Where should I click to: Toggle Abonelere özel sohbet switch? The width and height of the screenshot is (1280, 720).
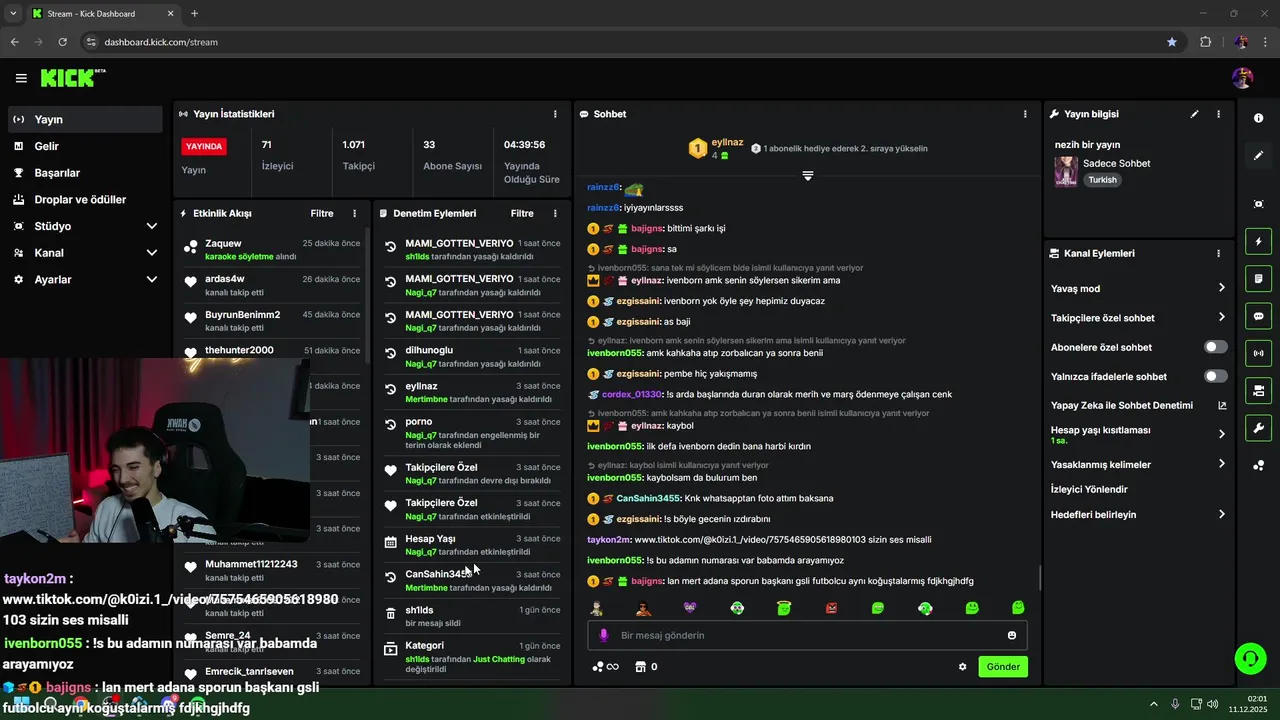(x=1215, y=347)
